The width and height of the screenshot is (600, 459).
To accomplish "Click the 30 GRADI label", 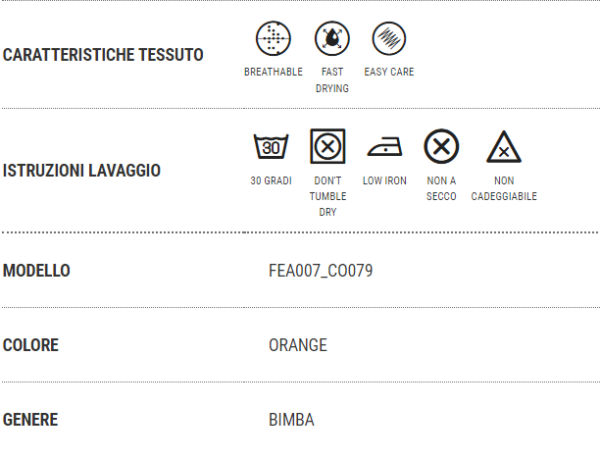I will click(x=271, y=181).
